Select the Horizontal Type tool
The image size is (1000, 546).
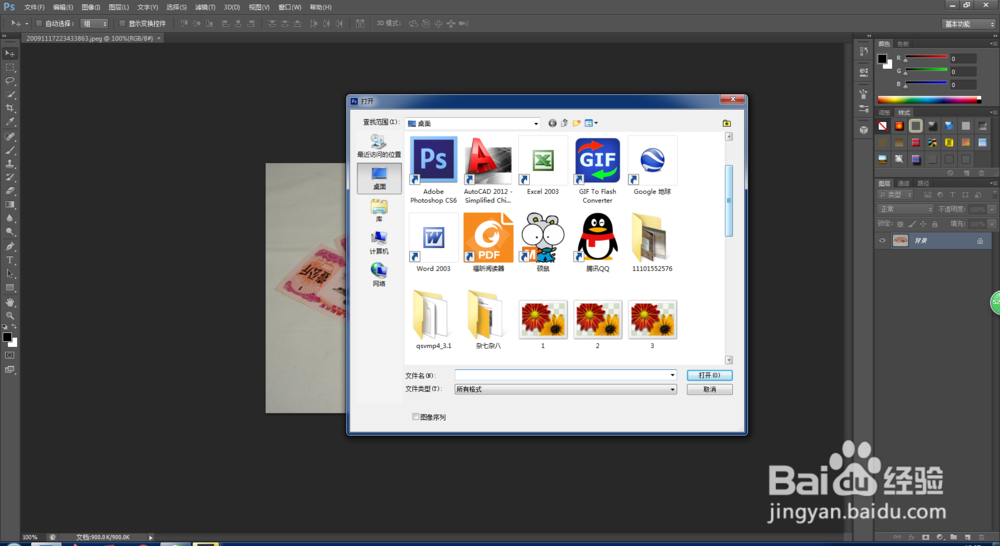click(10, 260)
